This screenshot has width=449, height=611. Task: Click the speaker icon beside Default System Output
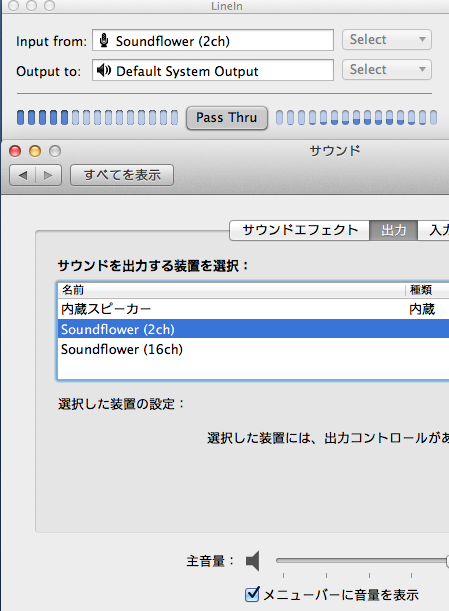tap(104, 71)
